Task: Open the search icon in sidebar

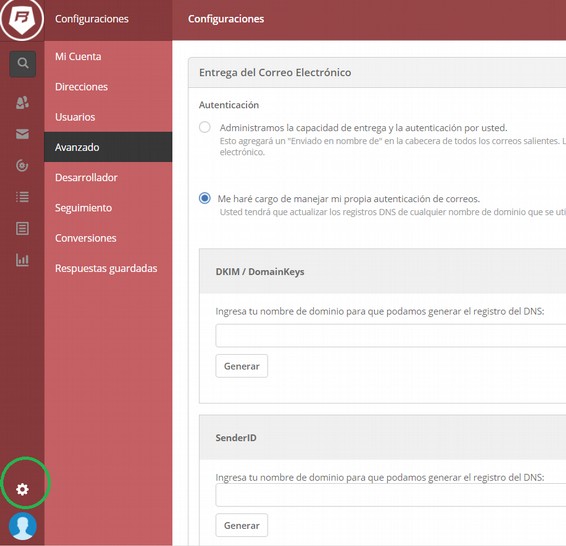Action: [x=22, y=64]
